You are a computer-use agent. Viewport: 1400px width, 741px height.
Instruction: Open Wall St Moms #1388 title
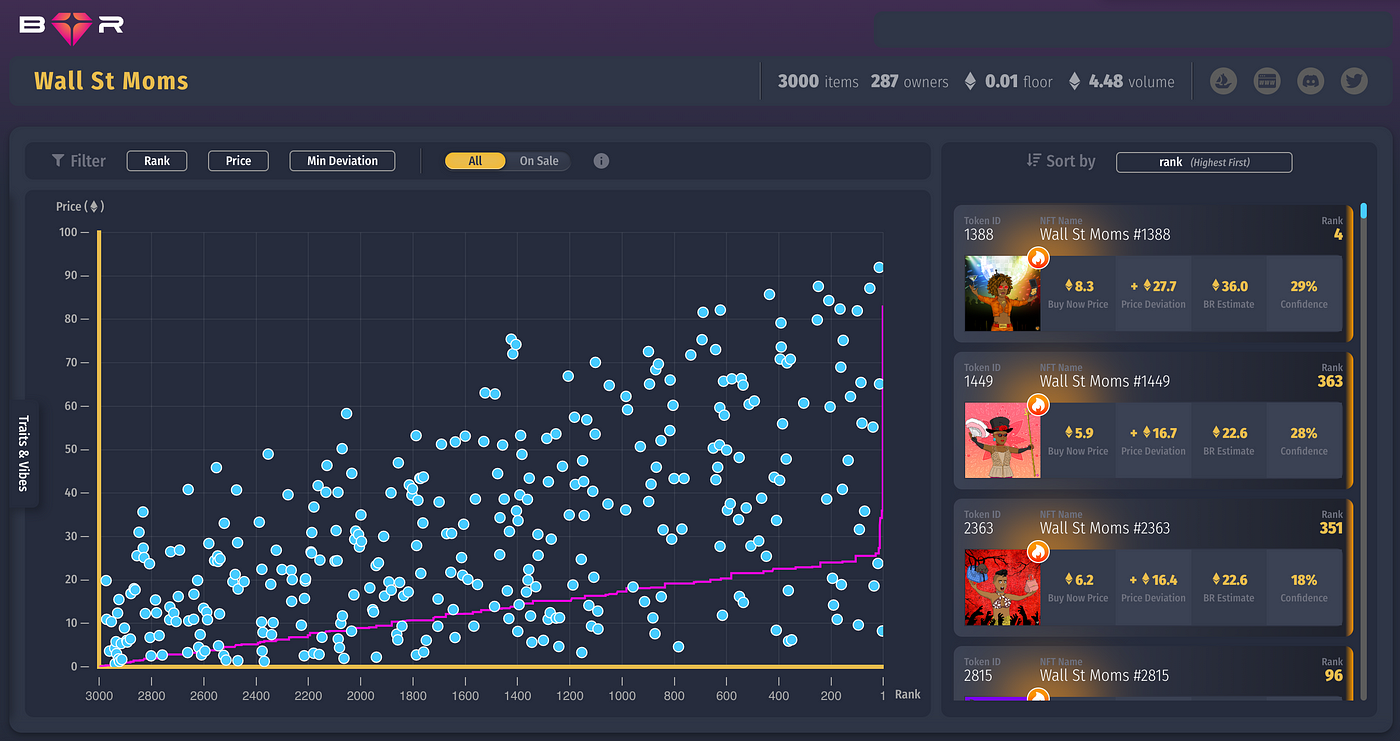click(x=1105, y=235)
